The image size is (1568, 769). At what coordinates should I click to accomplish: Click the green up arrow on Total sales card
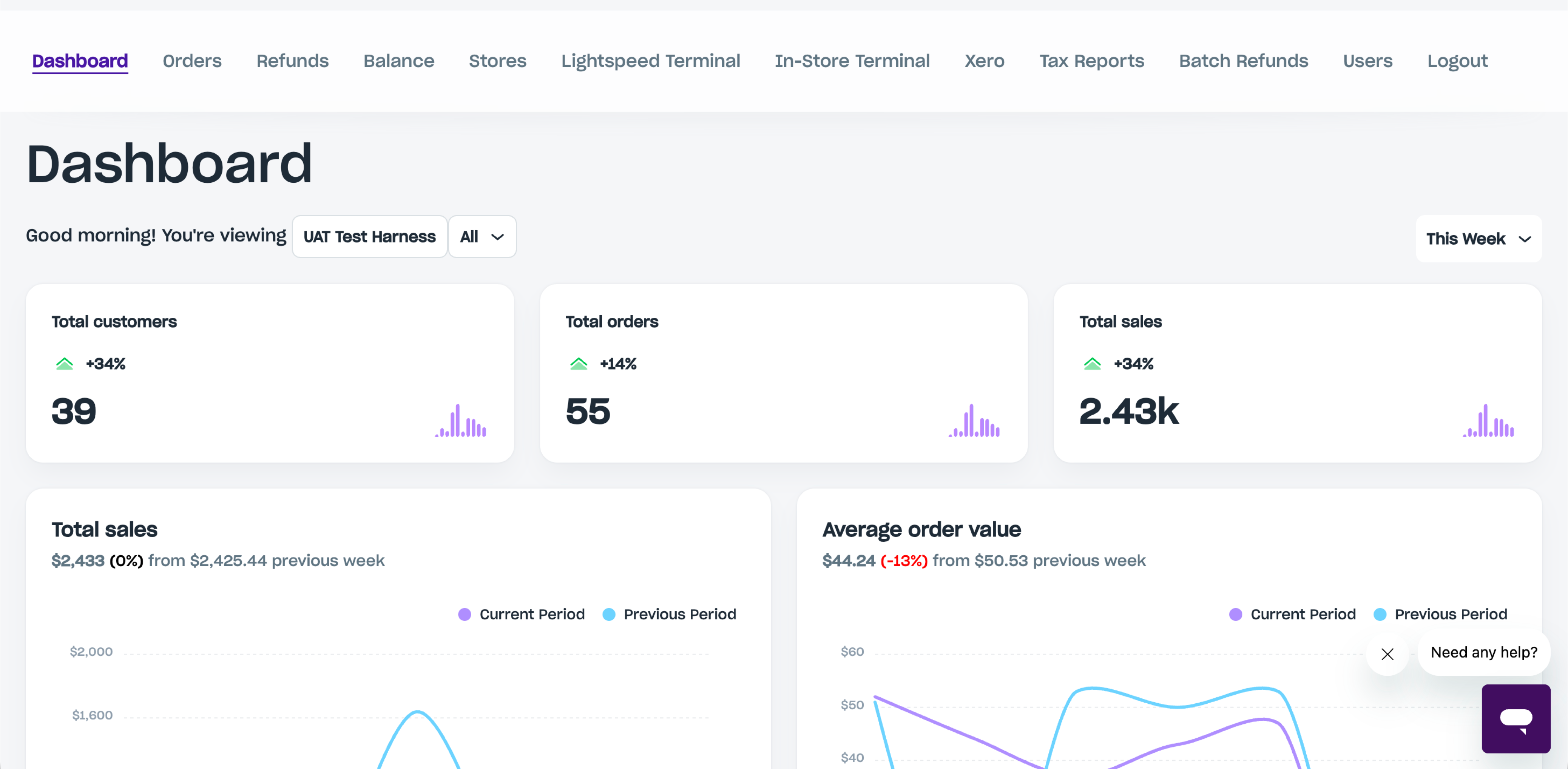point(1092,364)
